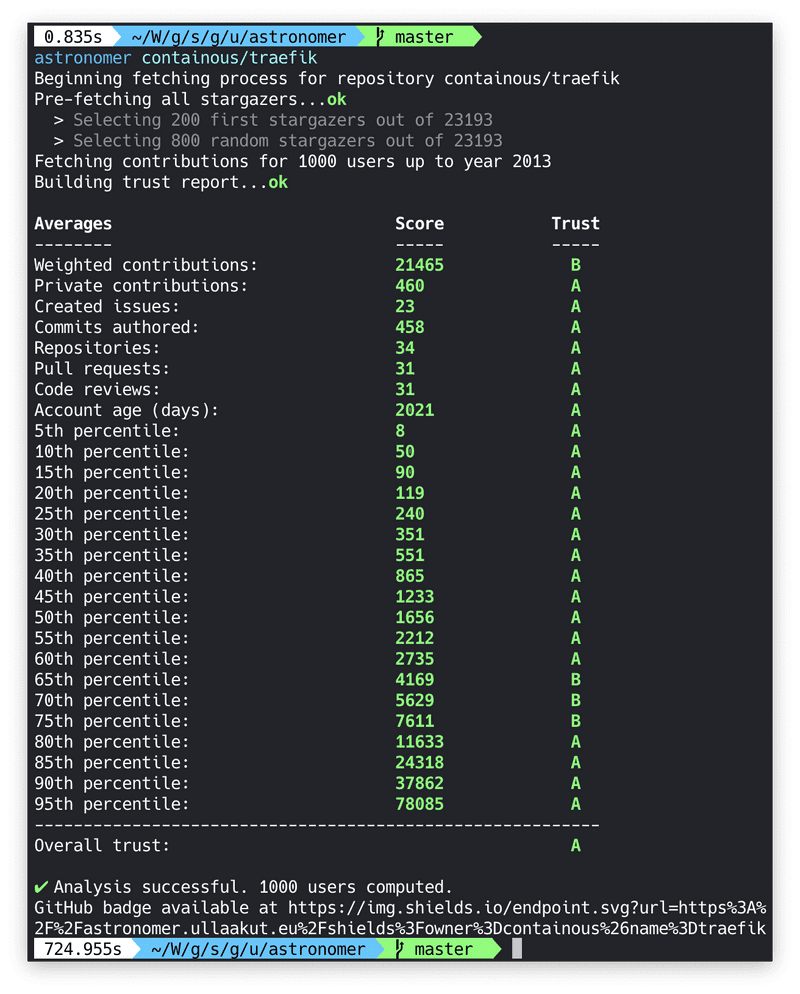Click the git branch icon in the top prompt
This screenshot has width=800, height=994.
coord(379,37)
